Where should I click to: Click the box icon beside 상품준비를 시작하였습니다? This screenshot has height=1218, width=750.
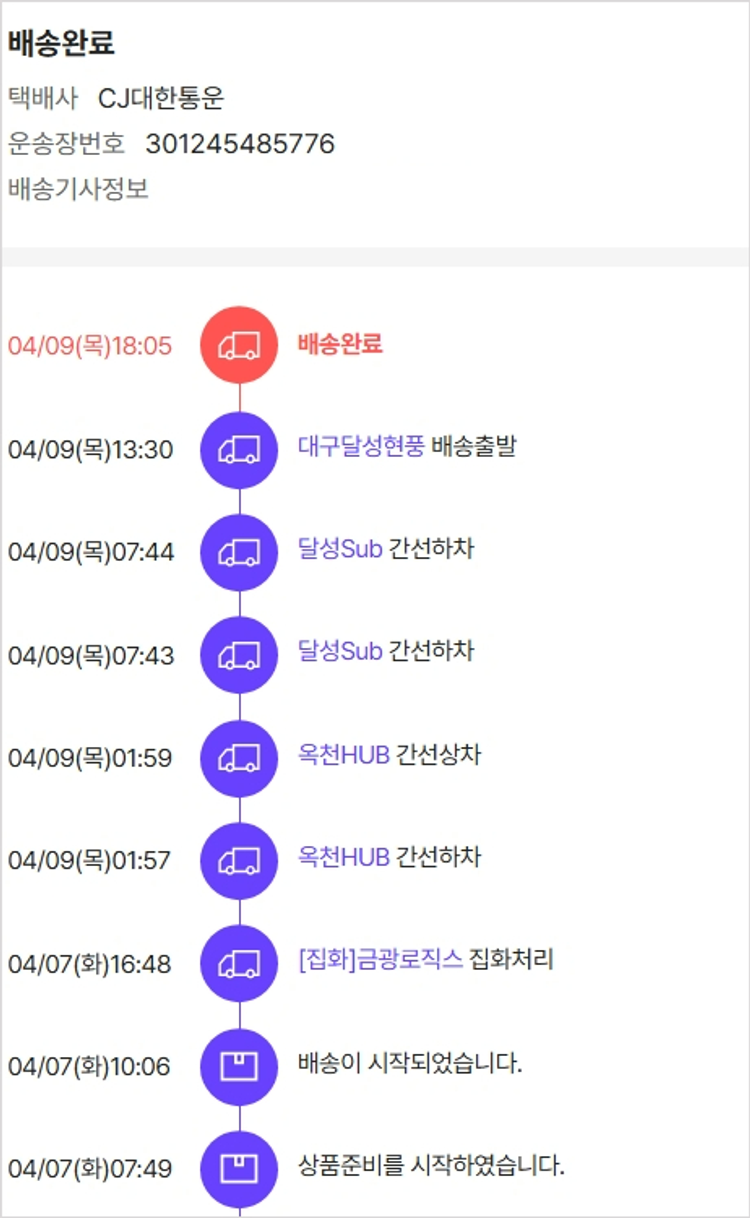tap(239, 1168)
